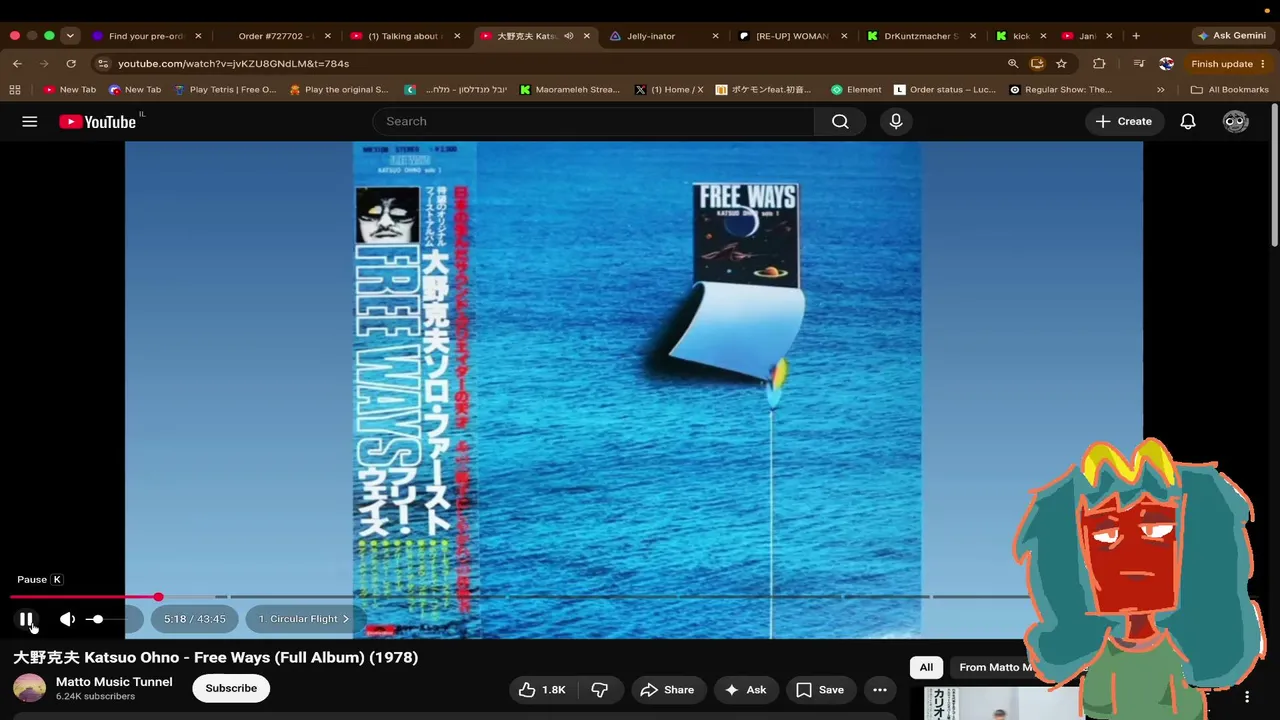The width and height of the screenshot is (1280, 720).
Task: Open a new browser tab
Action: [x=1136, y=36]
